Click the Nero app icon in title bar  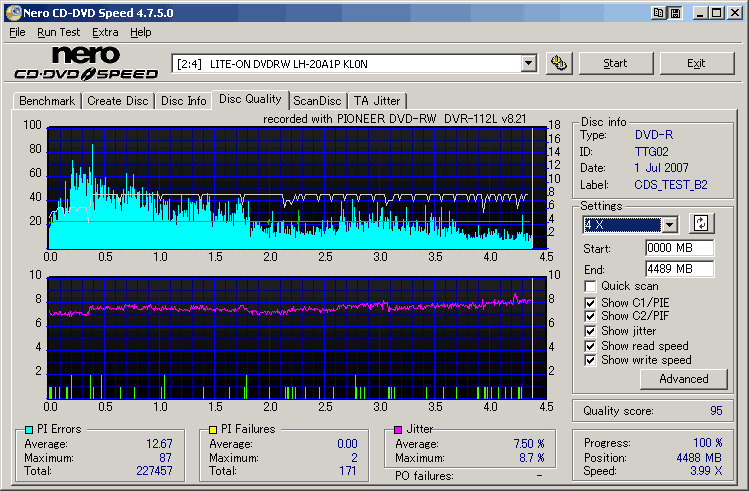coord(11,12)
